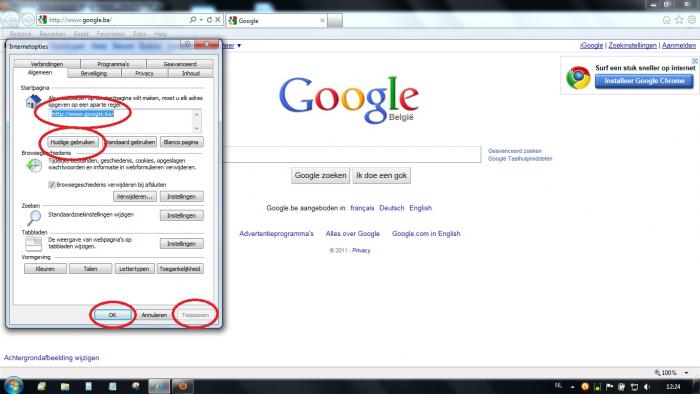
Task: Open the Home icon in browser toolbar
Action: pos(666,20)
